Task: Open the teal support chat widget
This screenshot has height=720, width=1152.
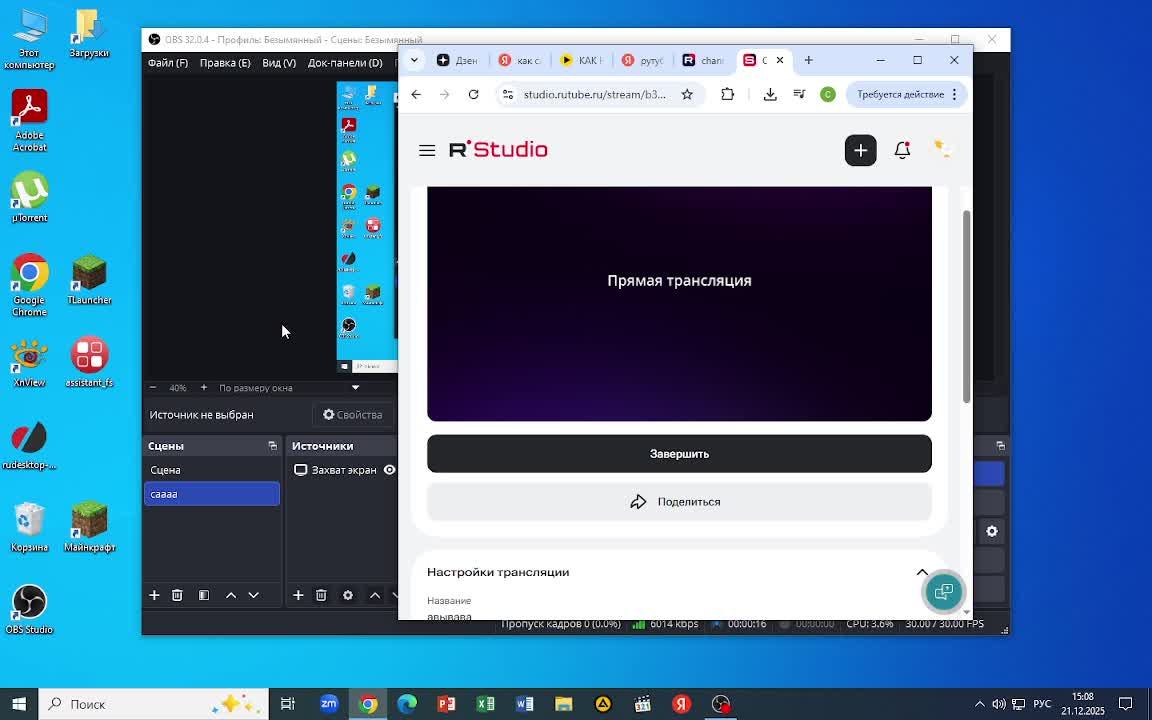Action: coord(943,591)
